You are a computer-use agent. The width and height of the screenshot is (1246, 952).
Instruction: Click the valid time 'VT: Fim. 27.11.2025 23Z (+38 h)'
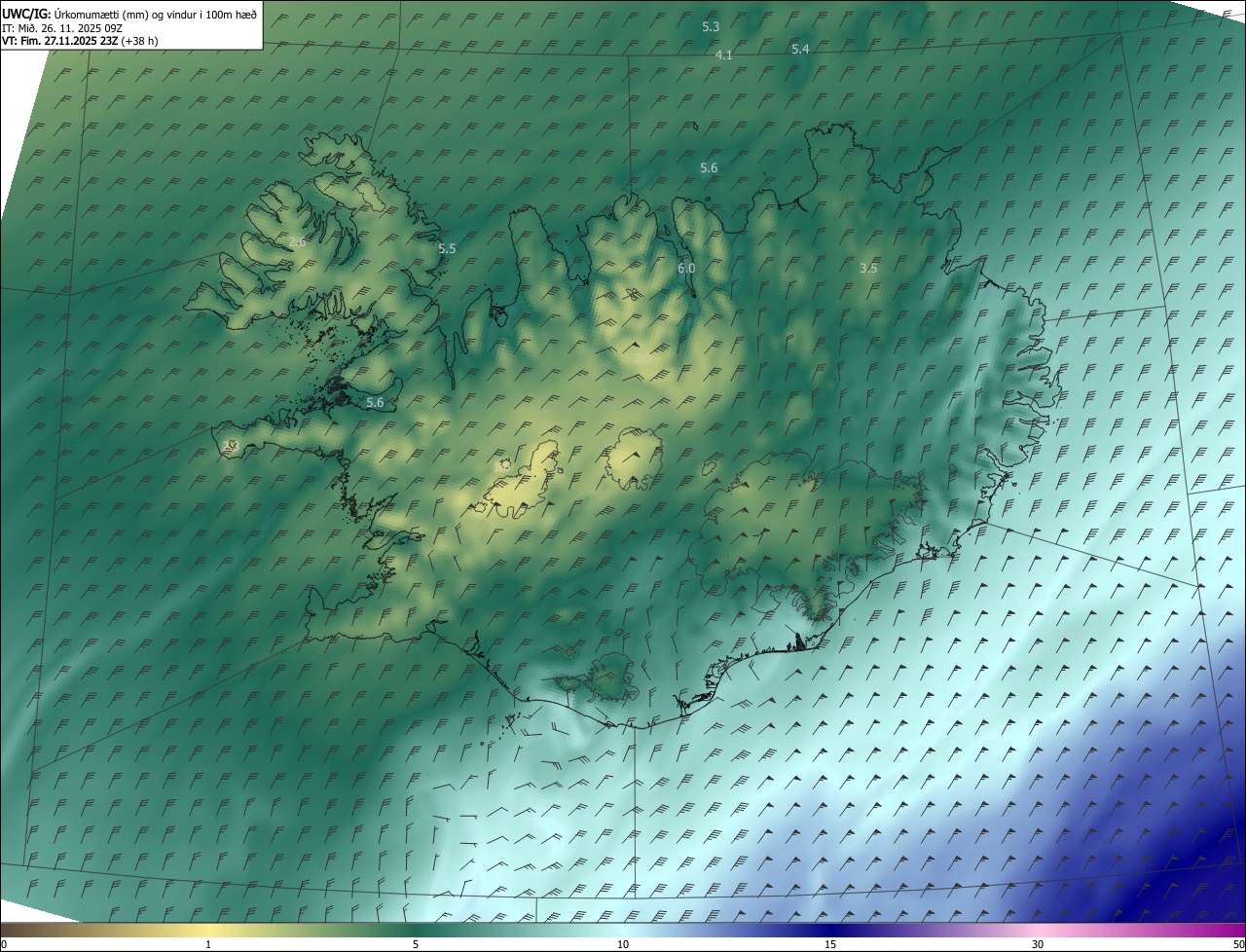(x=80, y=41)
